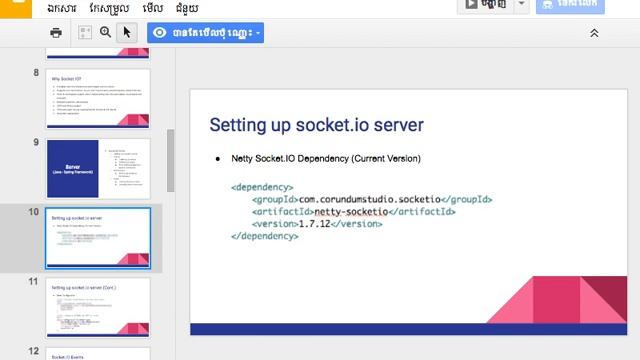This screenshot has width=640, height=360.
Task: Click the Netty Socket.IO Dependency bullet text
Action: (326, 158)
